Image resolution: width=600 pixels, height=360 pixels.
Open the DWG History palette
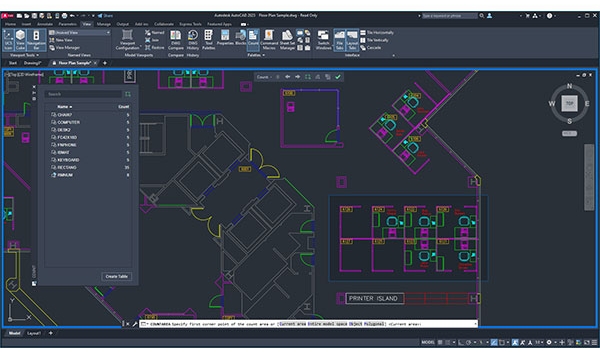pyautogui.click(x=193, y=40)
